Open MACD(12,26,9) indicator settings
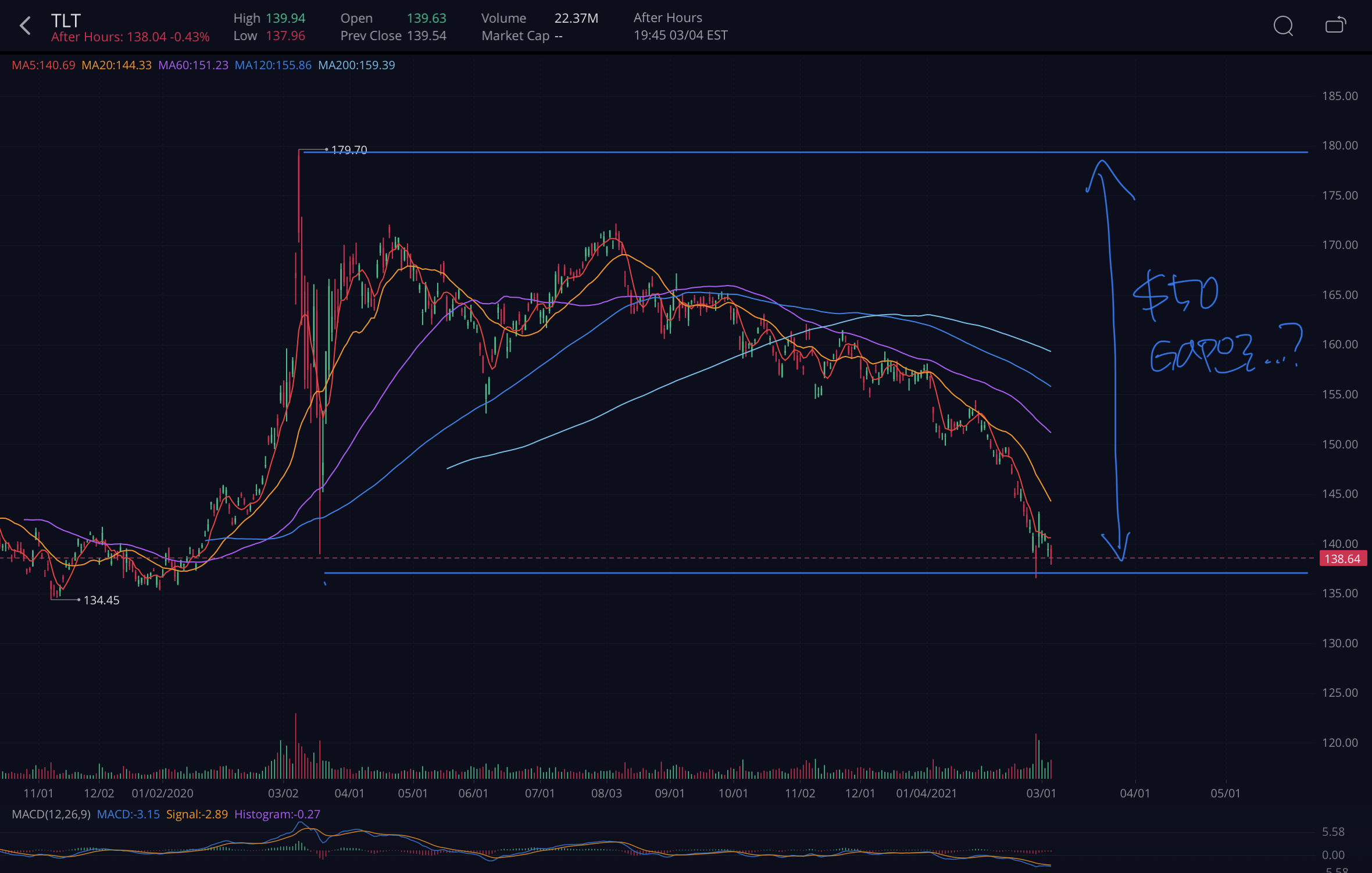 (51, 814)
